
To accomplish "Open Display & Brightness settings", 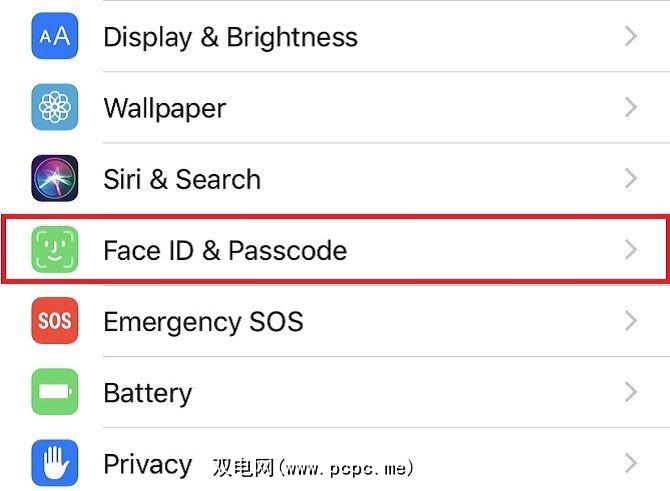I will coord(230,37).
